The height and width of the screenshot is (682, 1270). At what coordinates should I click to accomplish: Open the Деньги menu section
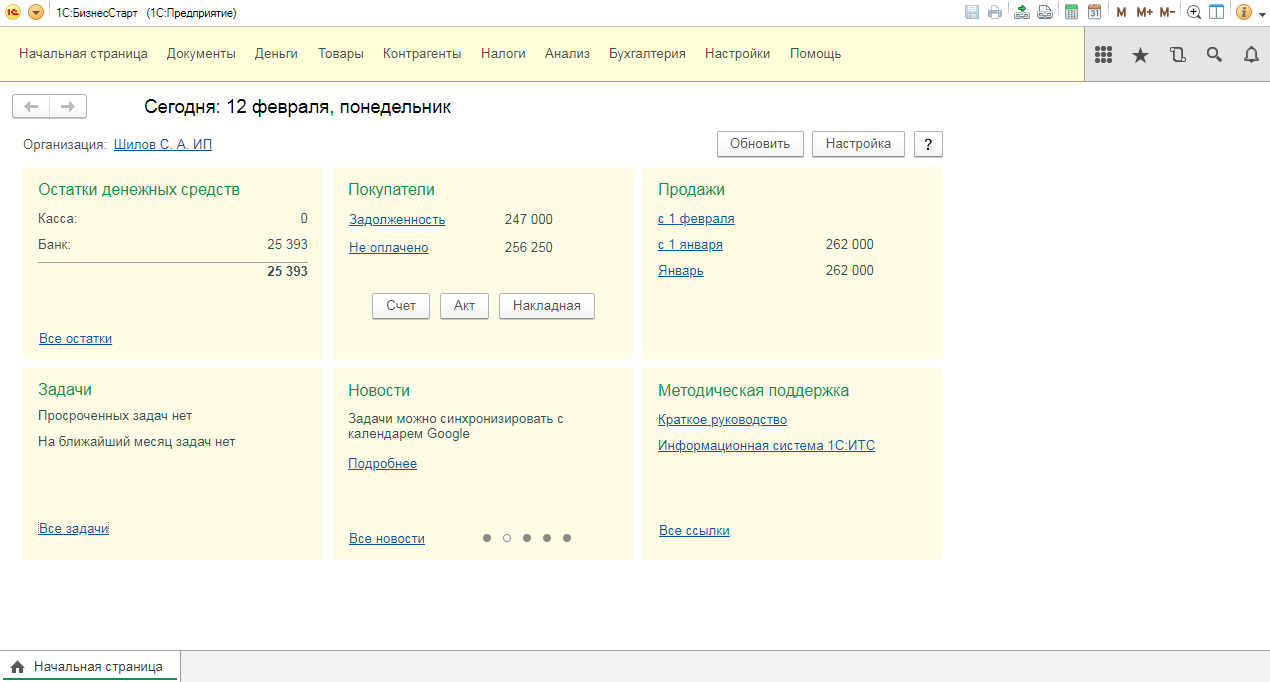(x=276, y=54)
